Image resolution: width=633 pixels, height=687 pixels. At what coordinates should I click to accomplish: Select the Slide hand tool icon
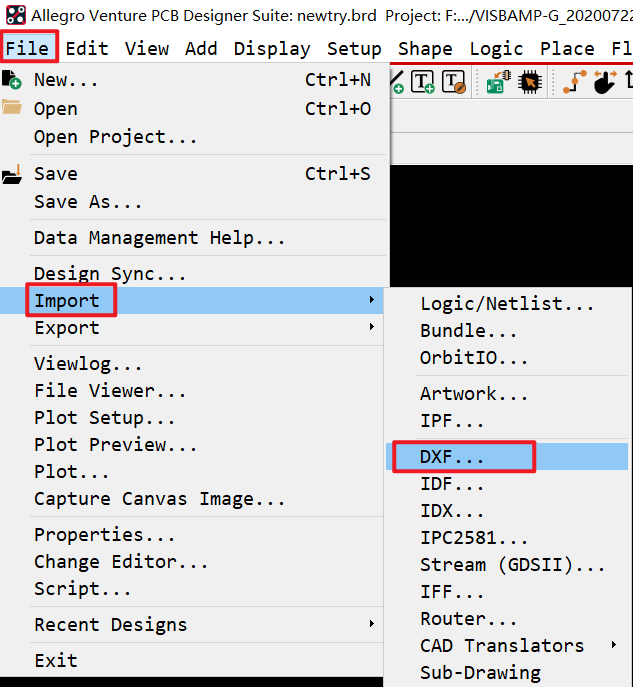click(604, 83)
